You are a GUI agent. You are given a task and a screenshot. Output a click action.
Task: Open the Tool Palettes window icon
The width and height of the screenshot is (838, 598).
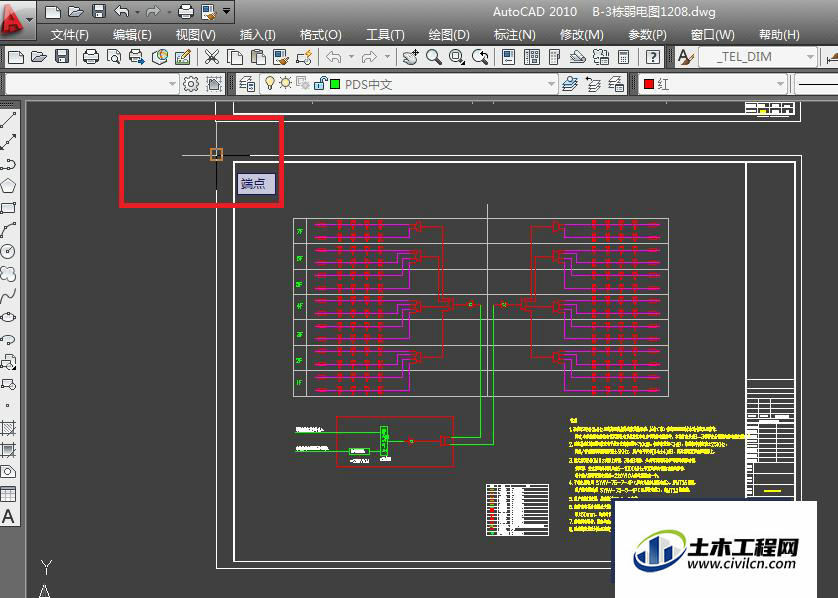(554, 57)
